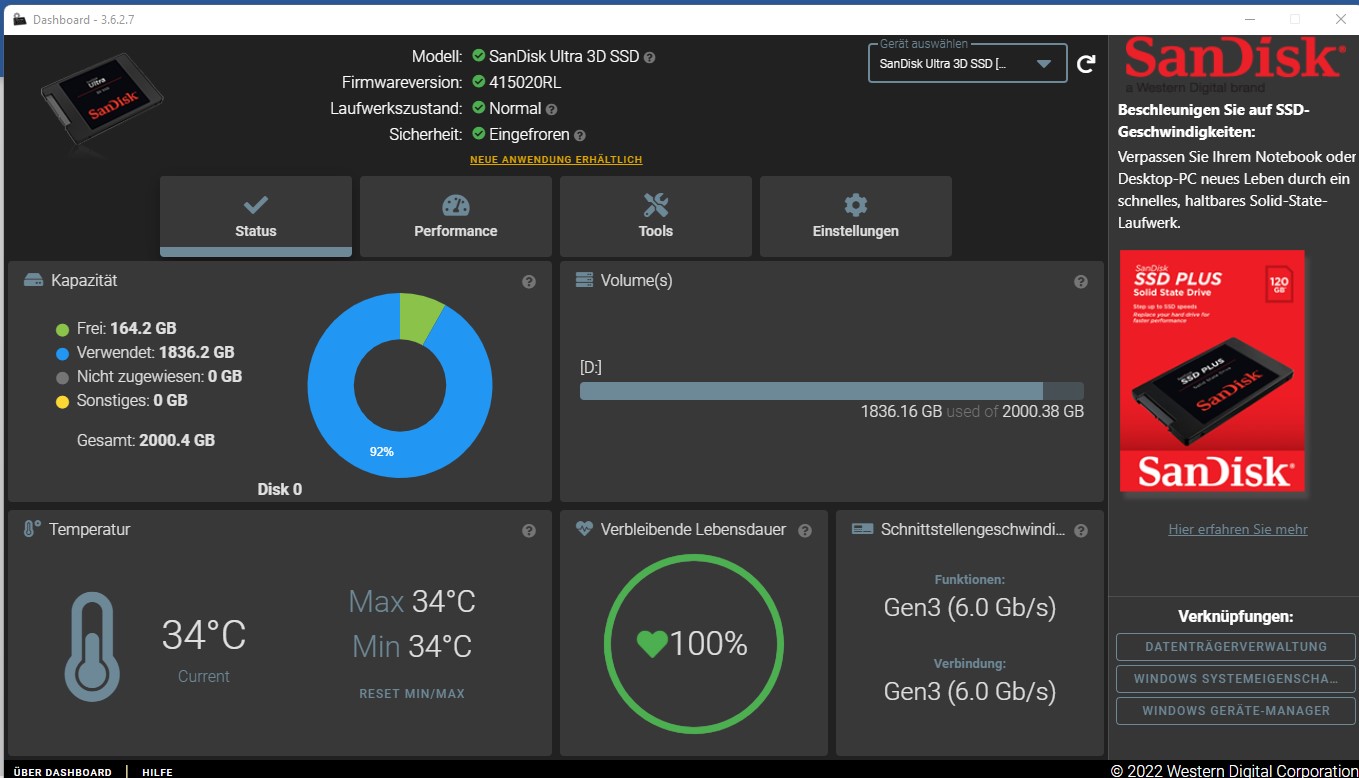
Task: Open the Einstellungen tab
Action: pos(856,216)
